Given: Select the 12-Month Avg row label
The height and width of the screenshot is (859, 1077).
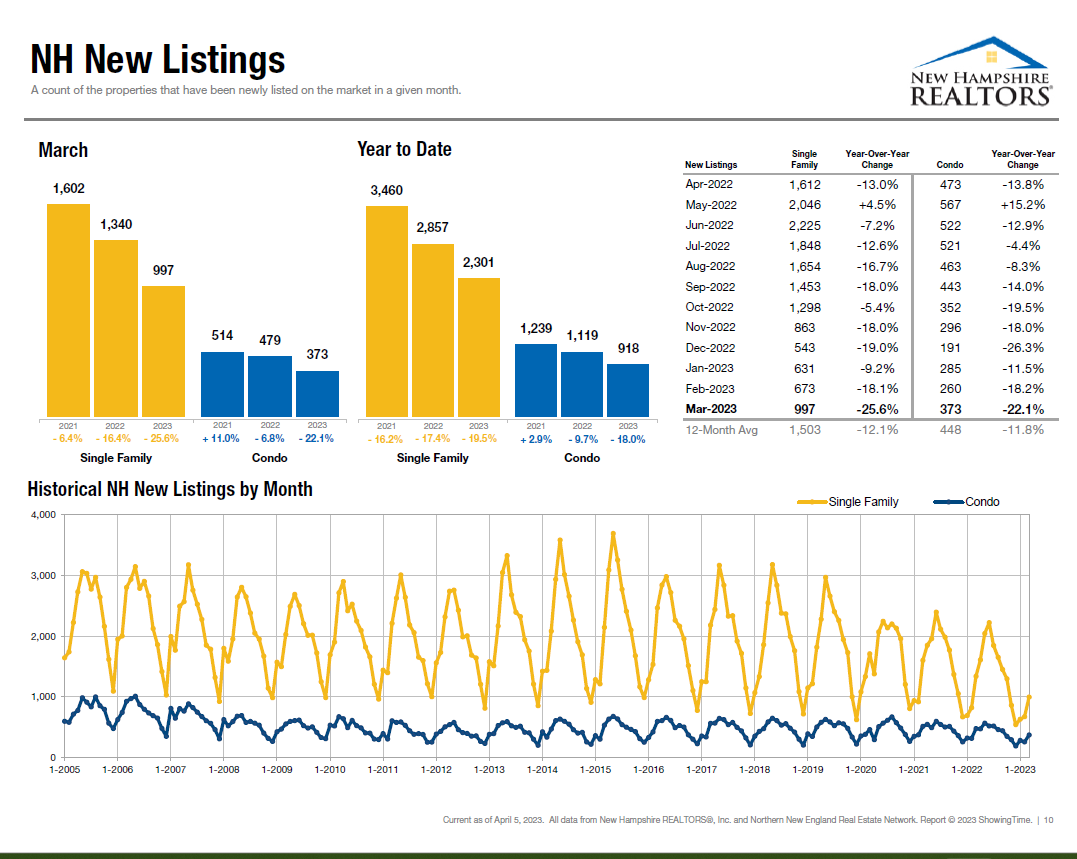Looking at the screenshot, I should click(x=720, y=430).
